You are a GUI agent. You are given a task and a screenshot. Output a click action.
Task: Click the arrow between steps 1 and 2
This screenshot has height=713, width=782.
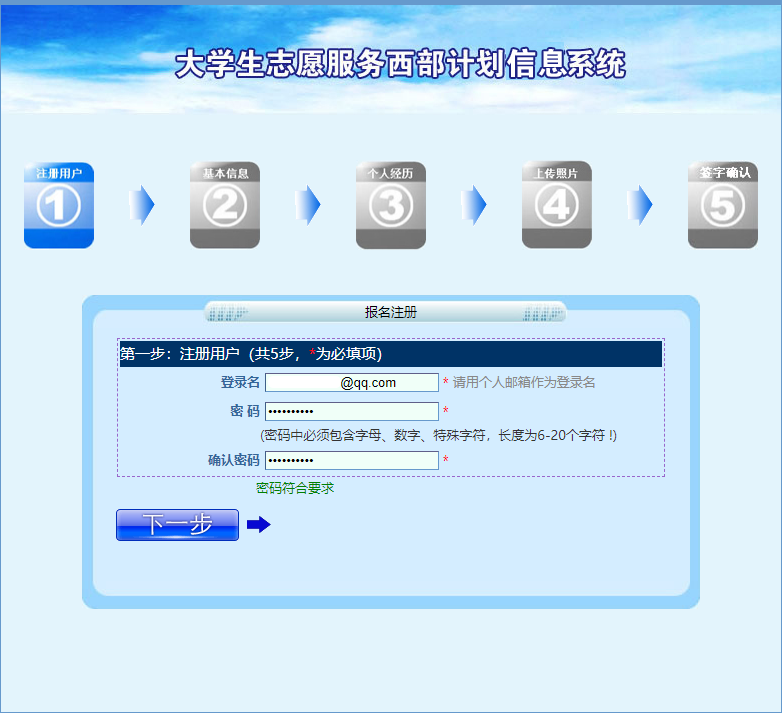[142, 205]
